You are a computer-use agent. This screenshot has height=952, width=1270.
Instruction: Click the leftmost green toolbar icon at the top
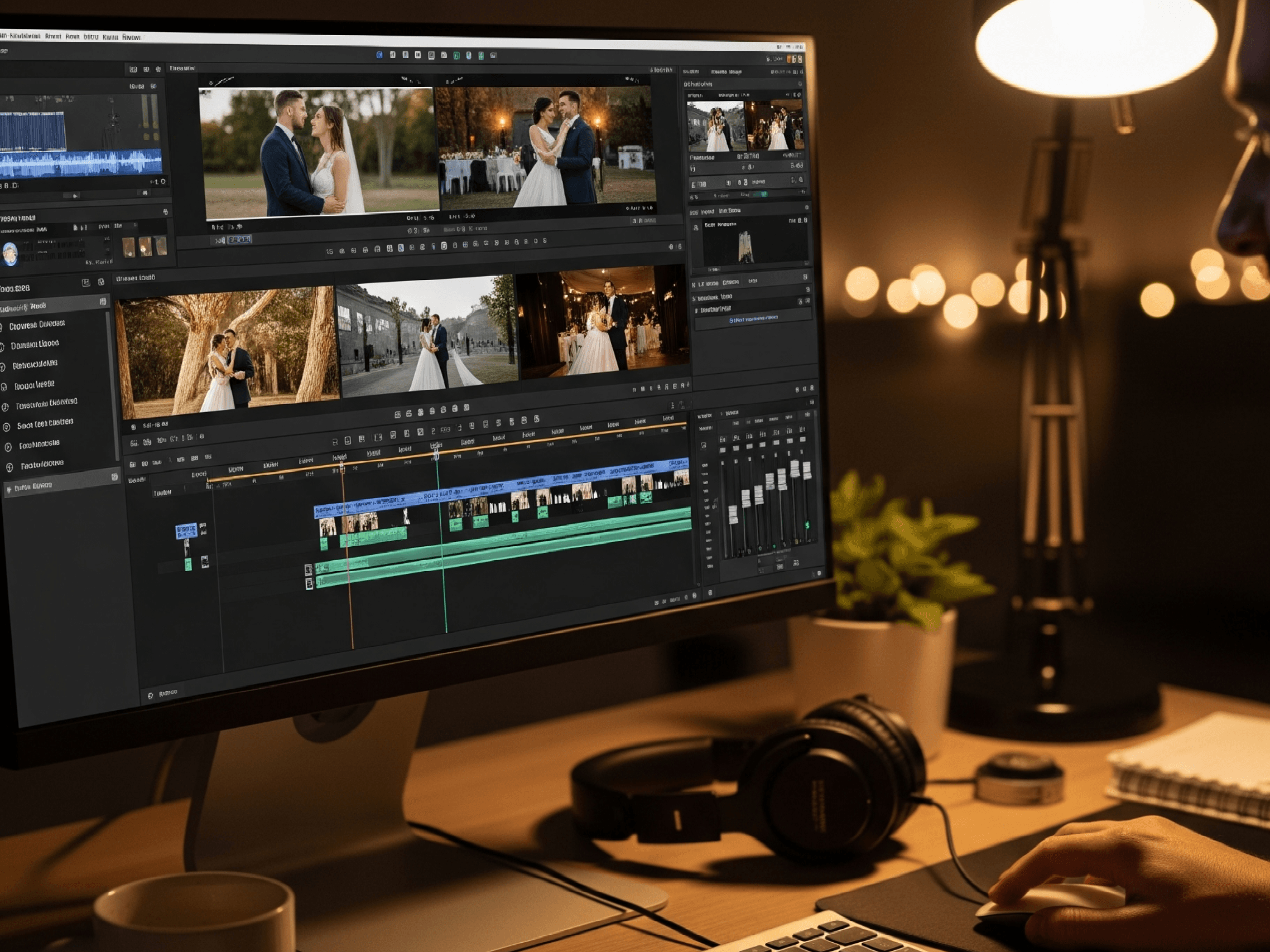click(x=456, y=56)
